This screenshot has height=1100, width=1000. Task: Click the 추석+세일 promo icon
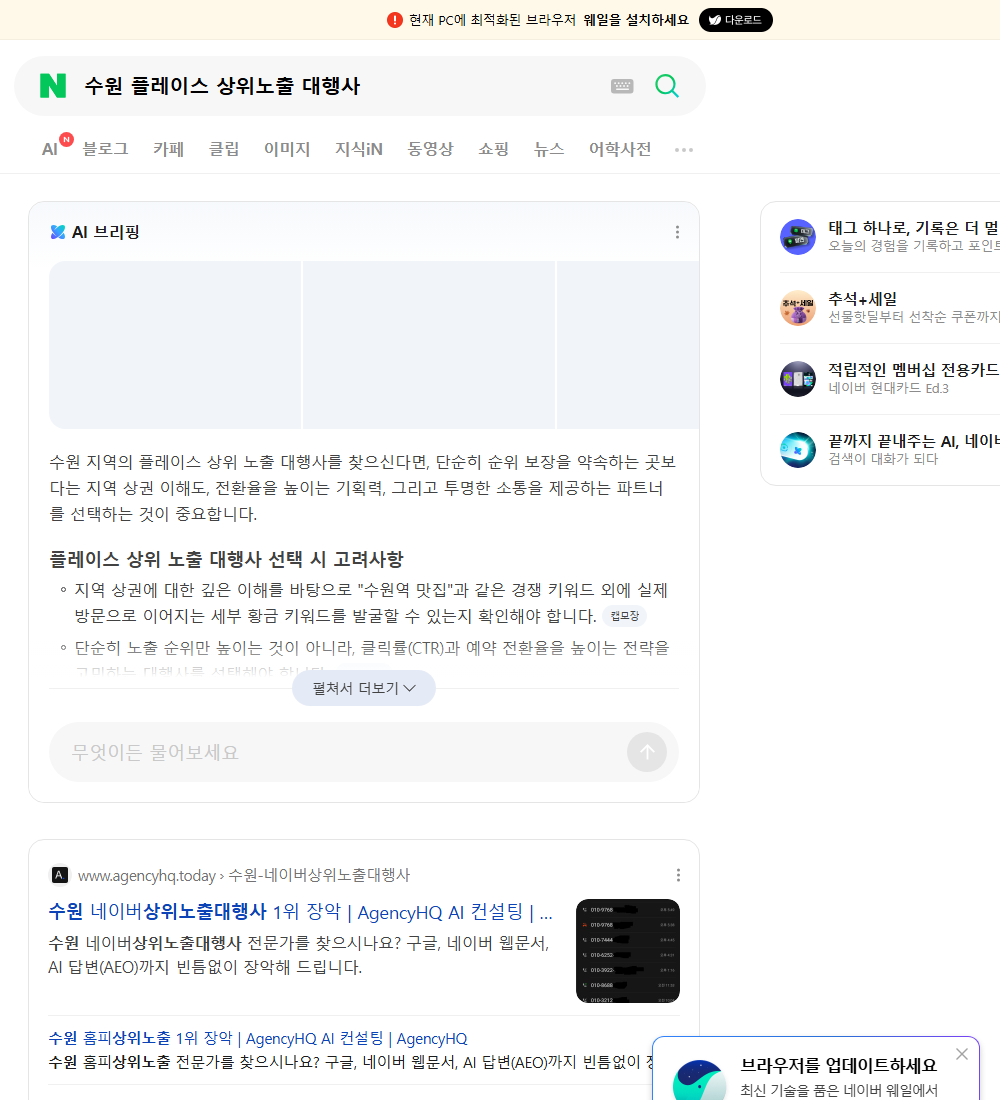(x=798, y=308)
